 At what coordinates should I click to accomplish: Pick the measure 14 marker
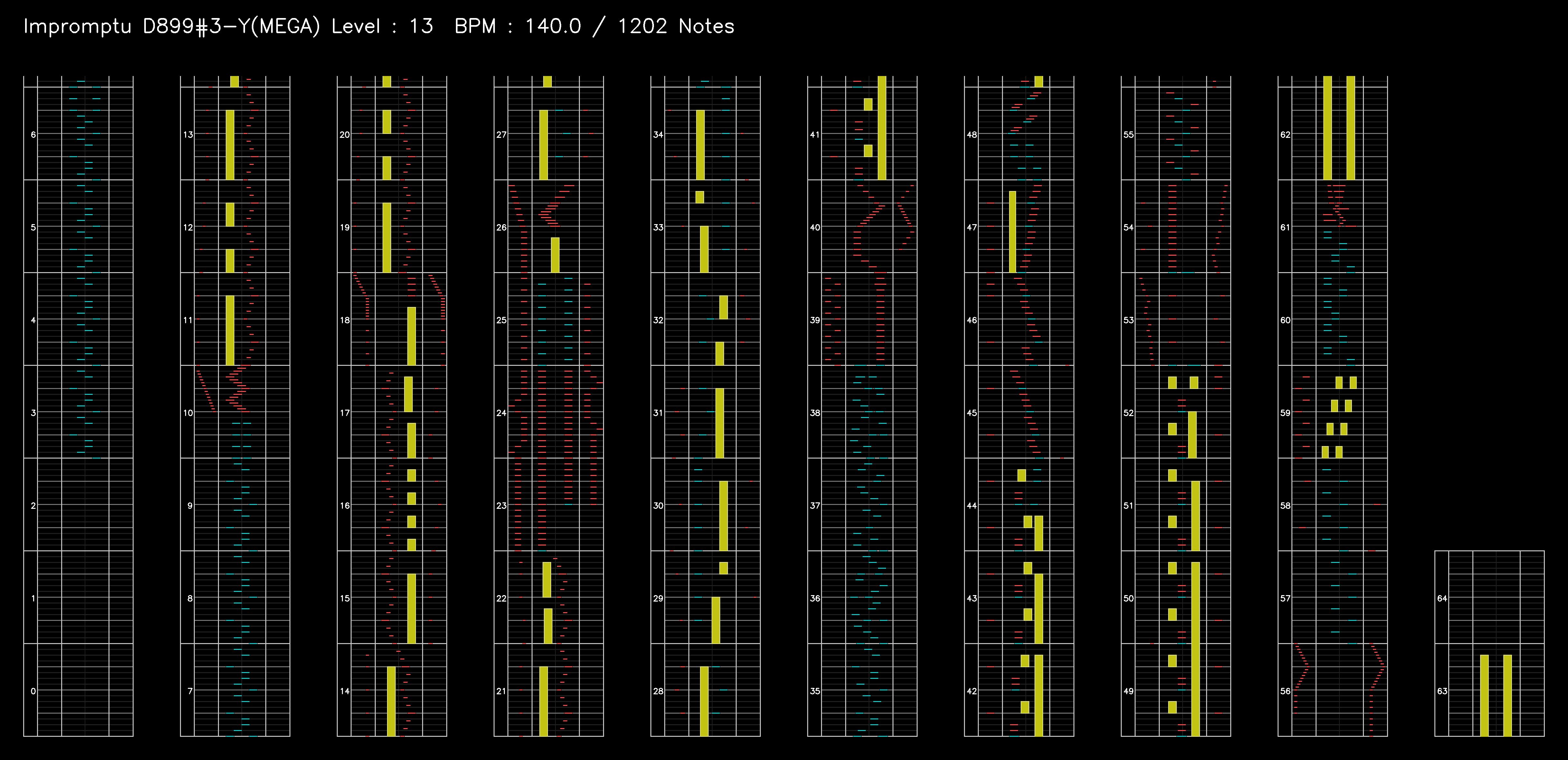pyautogui.click(x=345, y=690)
